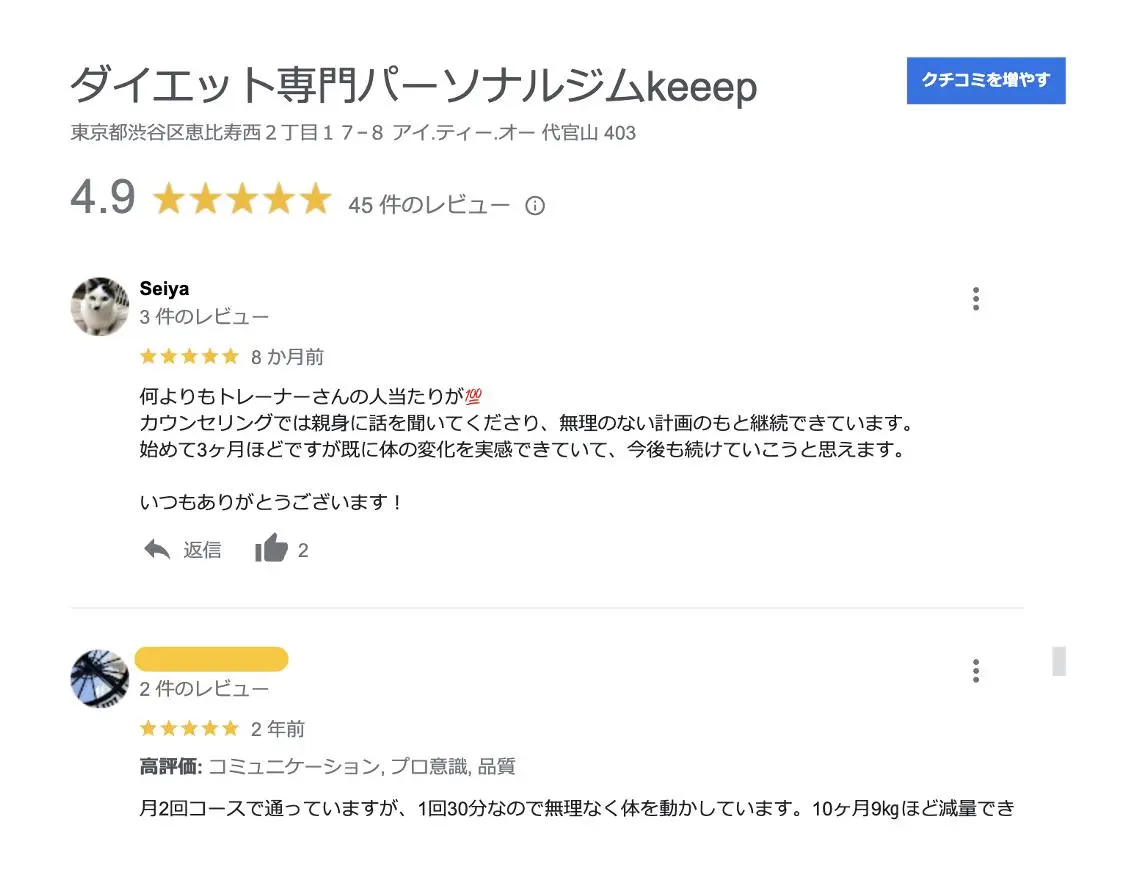
Task: Click the scrollbar thumb at right edge
Action: 1058,661
